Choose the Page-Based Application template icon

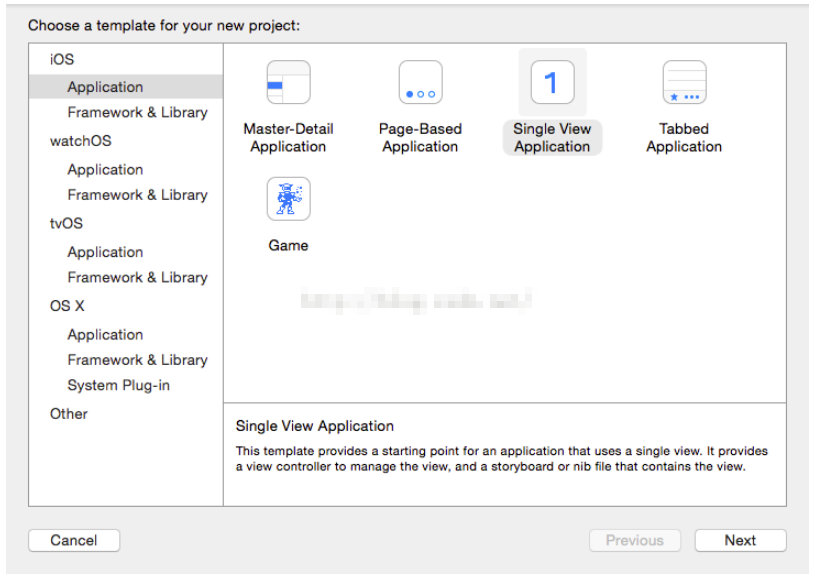pos(420,83)
